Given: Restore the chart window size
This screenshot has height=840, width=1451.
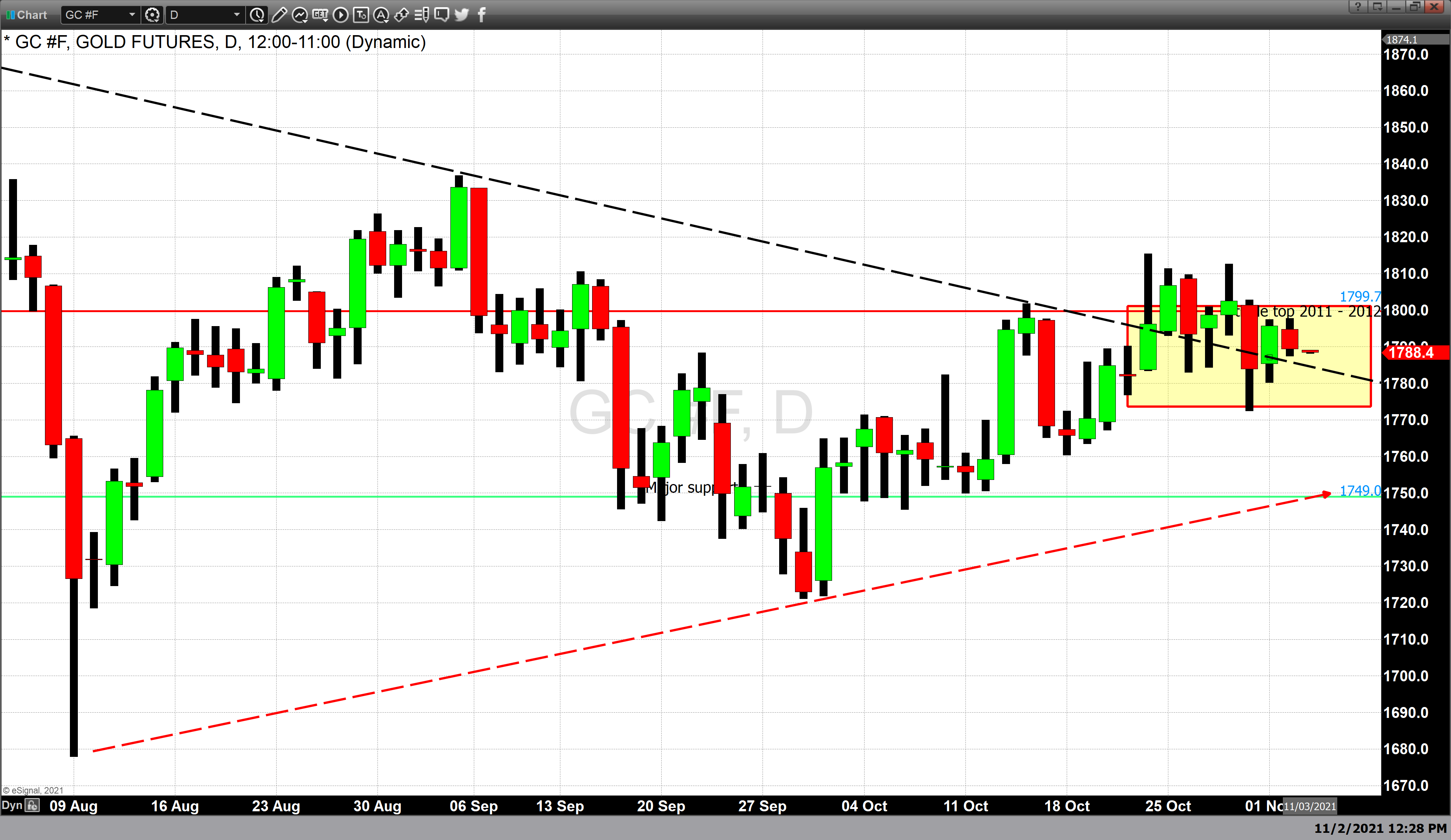Looking at the screenshot, I should (x=1415, y=6).
